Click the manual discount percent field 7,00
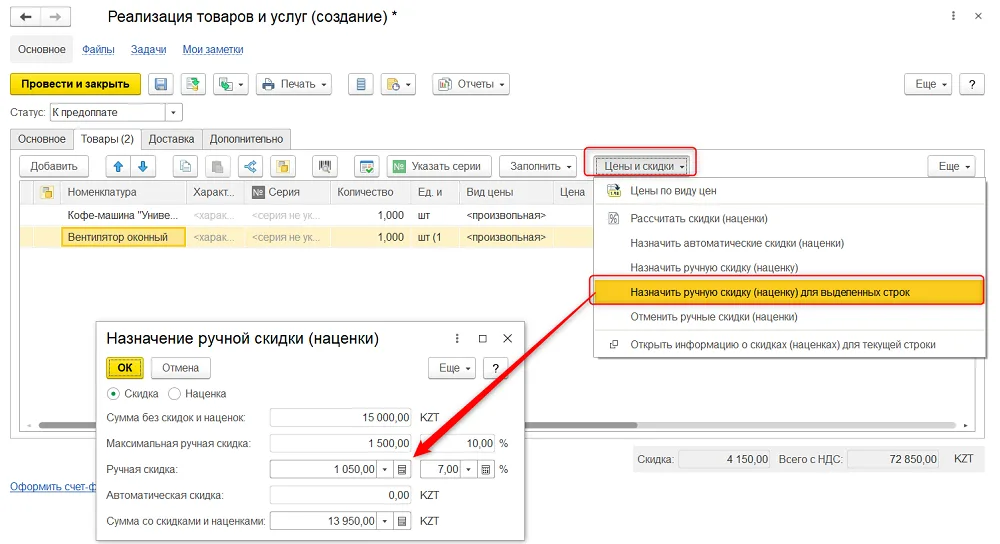Viewport: 1000px width, 544px height. pos(441,469)
